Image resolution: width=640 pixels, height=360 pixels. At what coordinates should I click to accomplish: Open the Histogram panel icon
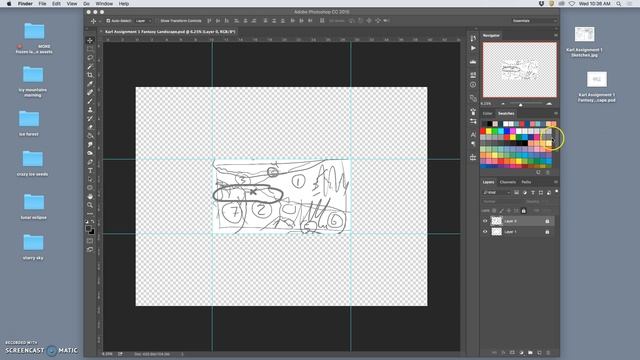(x=473, y=62)
